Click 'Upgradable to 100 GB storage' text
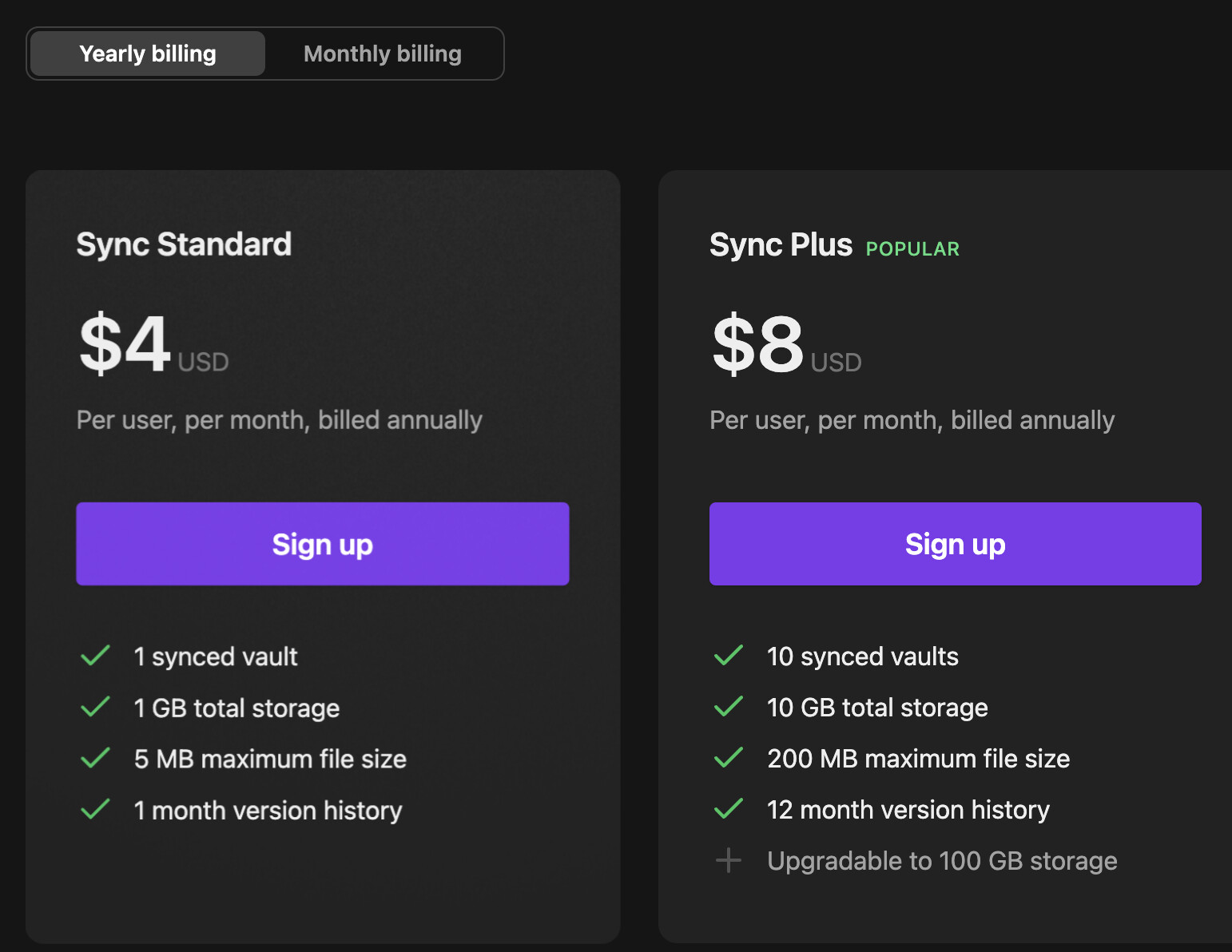The width and height of the screenshot is (1232, 952). 942,861
